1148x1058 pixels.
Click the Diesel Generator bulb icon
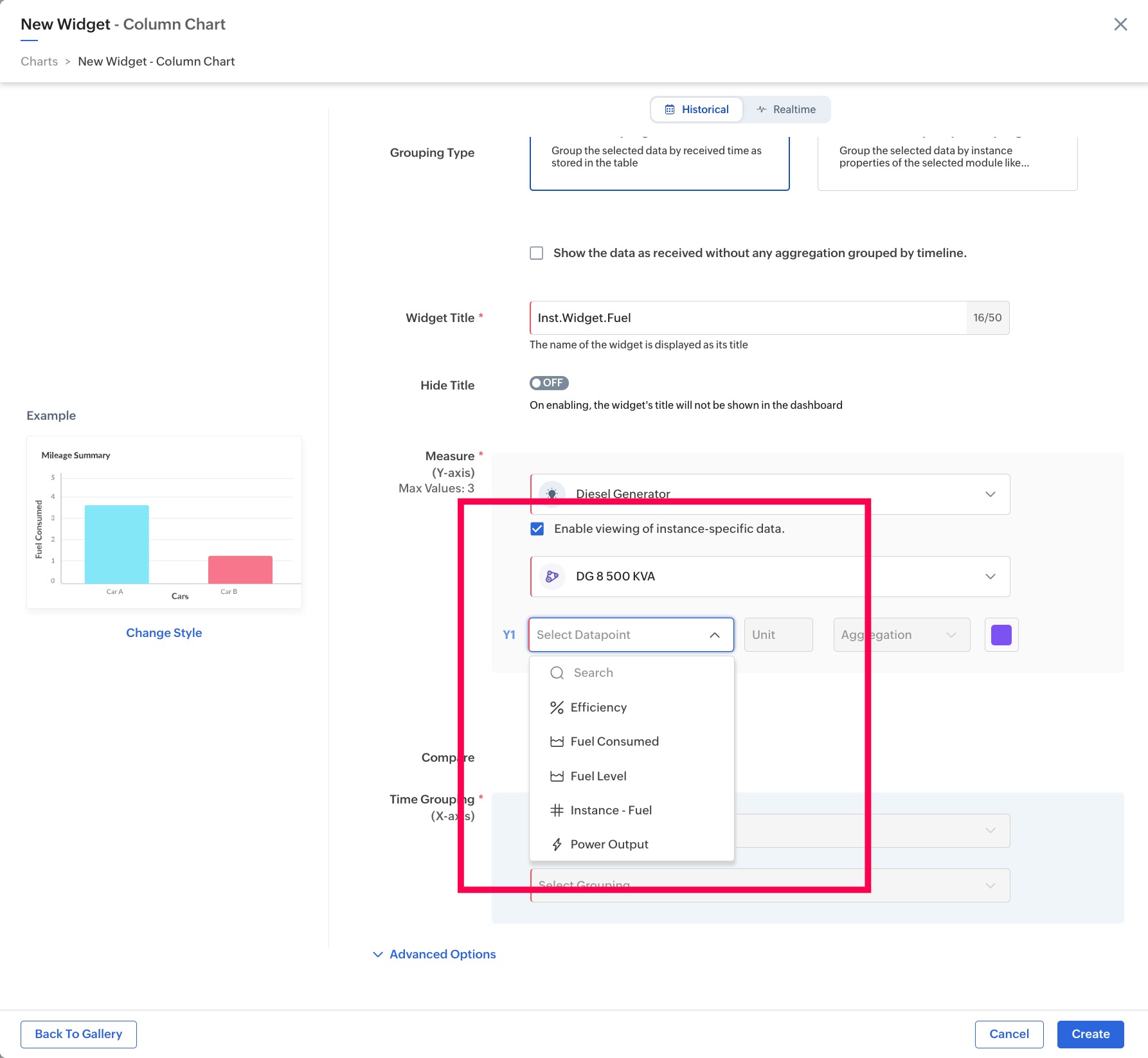coord(552,494)
